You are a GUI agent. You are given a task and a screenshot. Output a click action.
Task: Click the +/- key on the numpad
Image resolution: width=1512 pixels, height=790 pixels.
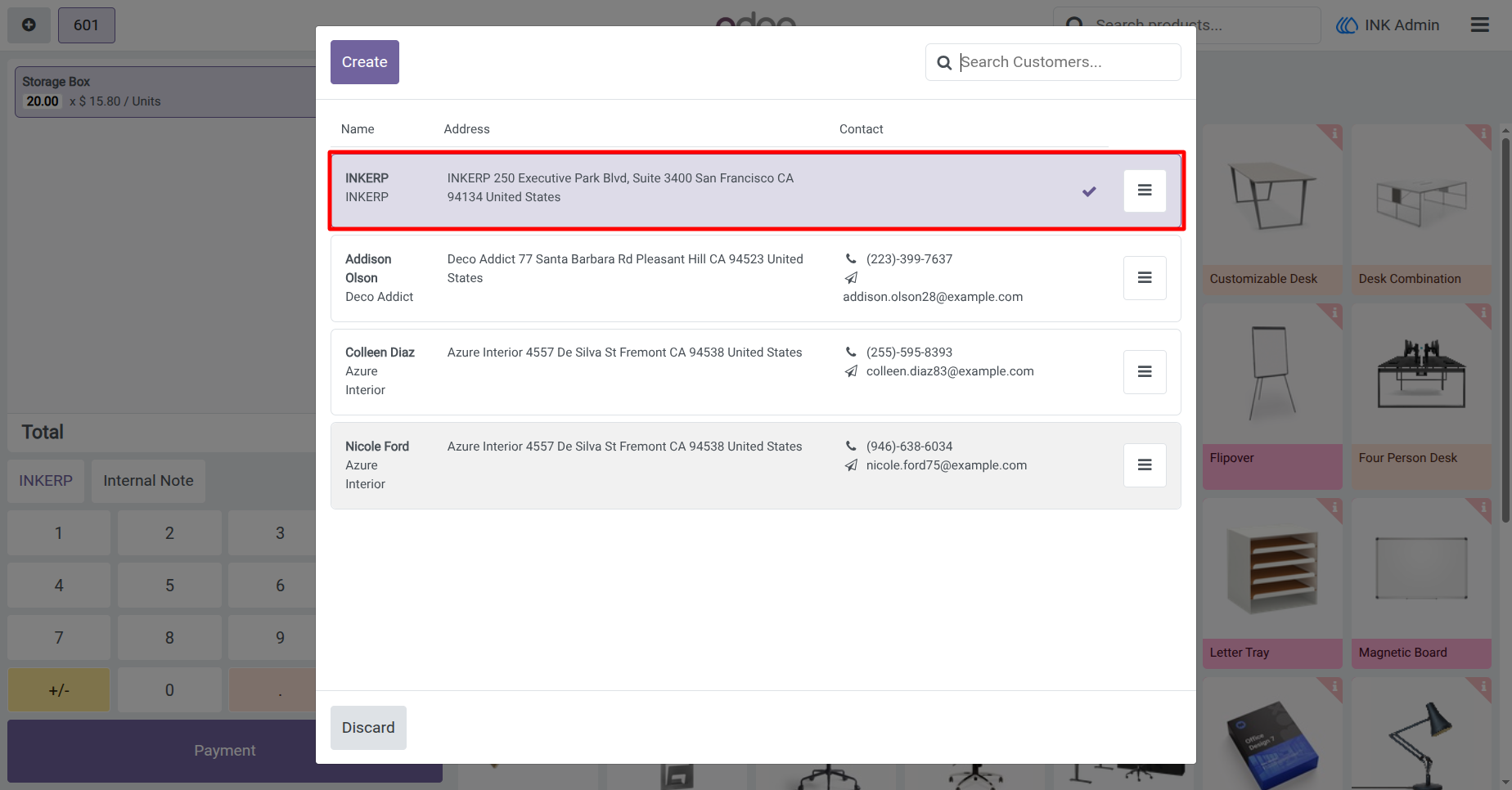(x=59, y=690)
